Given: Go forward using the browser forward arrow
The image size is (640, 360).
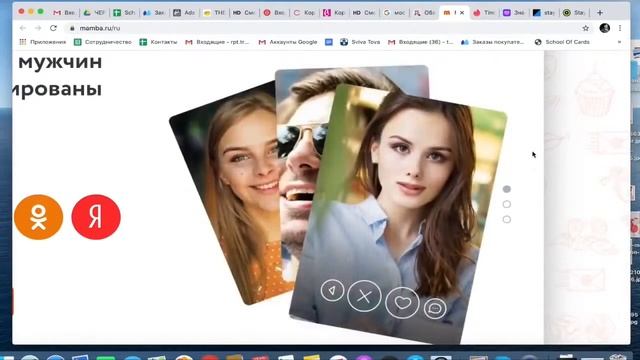Looking at the screenshot, I should click(x=38, y=28).
